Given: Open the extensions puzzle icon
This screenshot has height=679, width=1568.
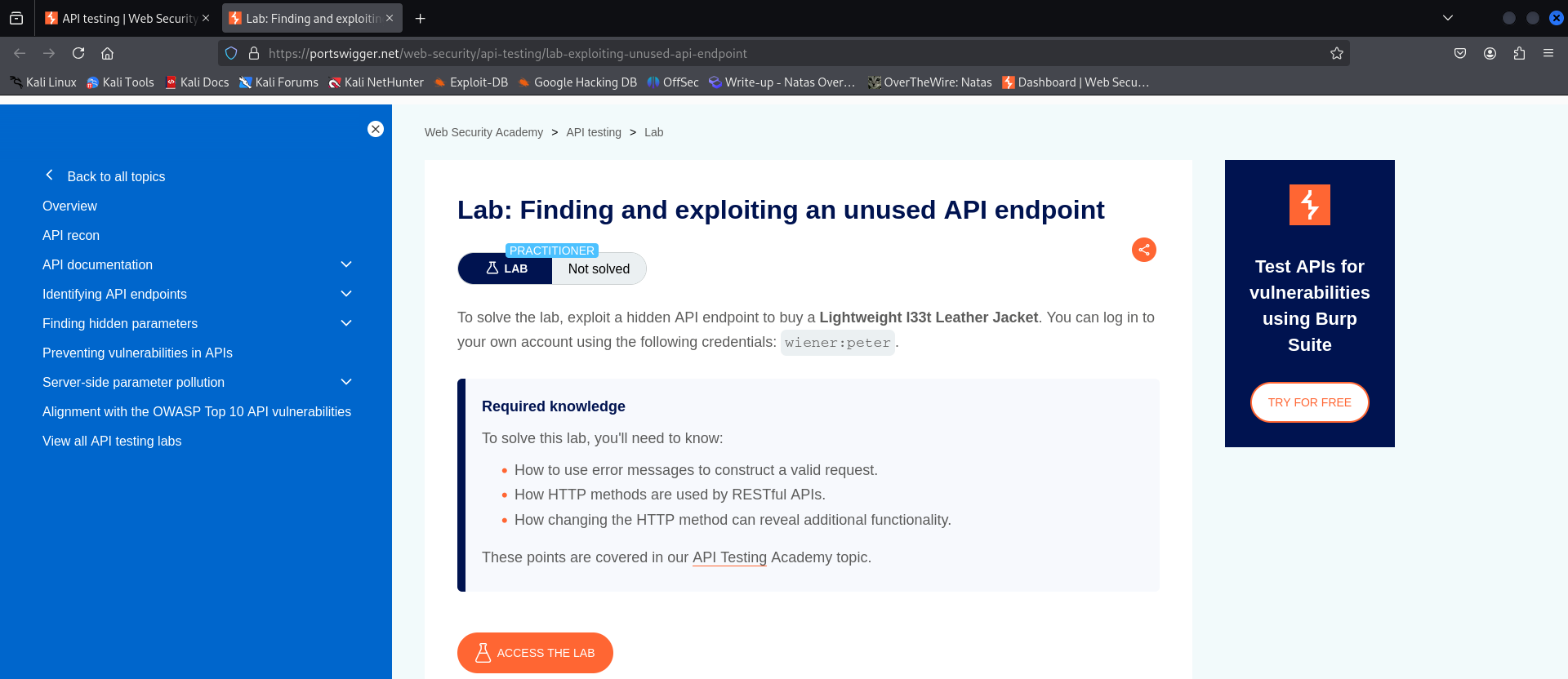Looking at the screenshot, I should 1519,53.
